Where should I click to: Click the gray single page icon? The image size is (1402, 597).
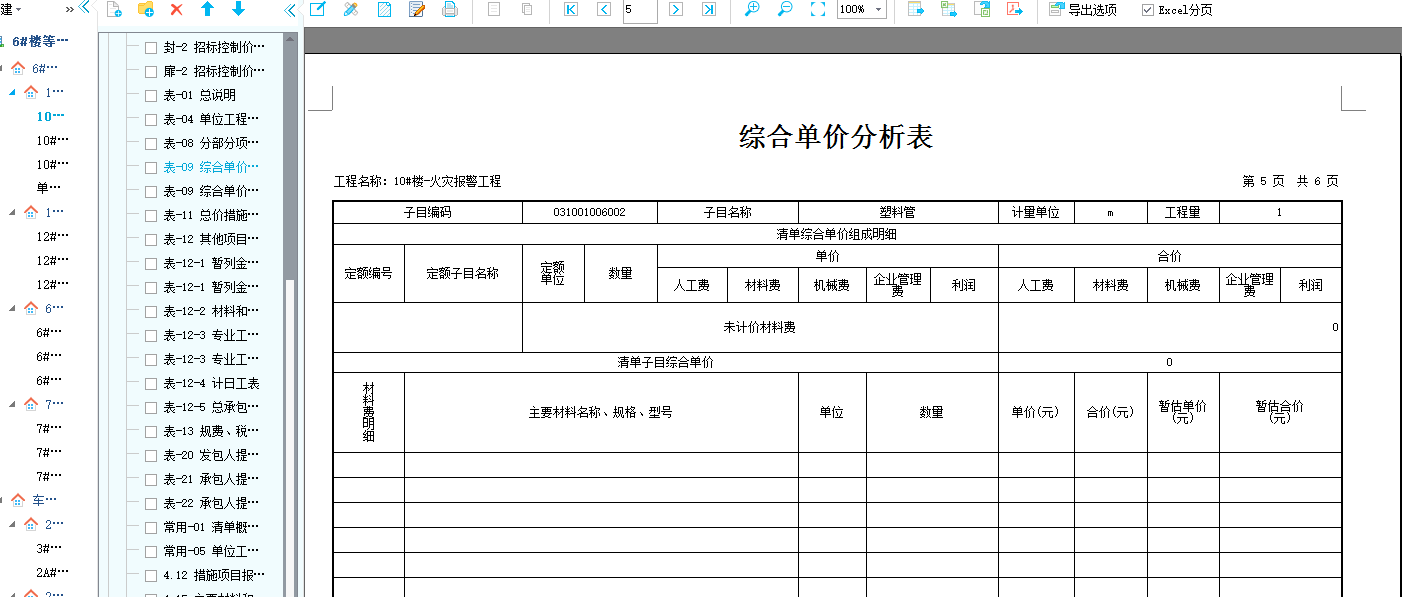coord(493,10)
